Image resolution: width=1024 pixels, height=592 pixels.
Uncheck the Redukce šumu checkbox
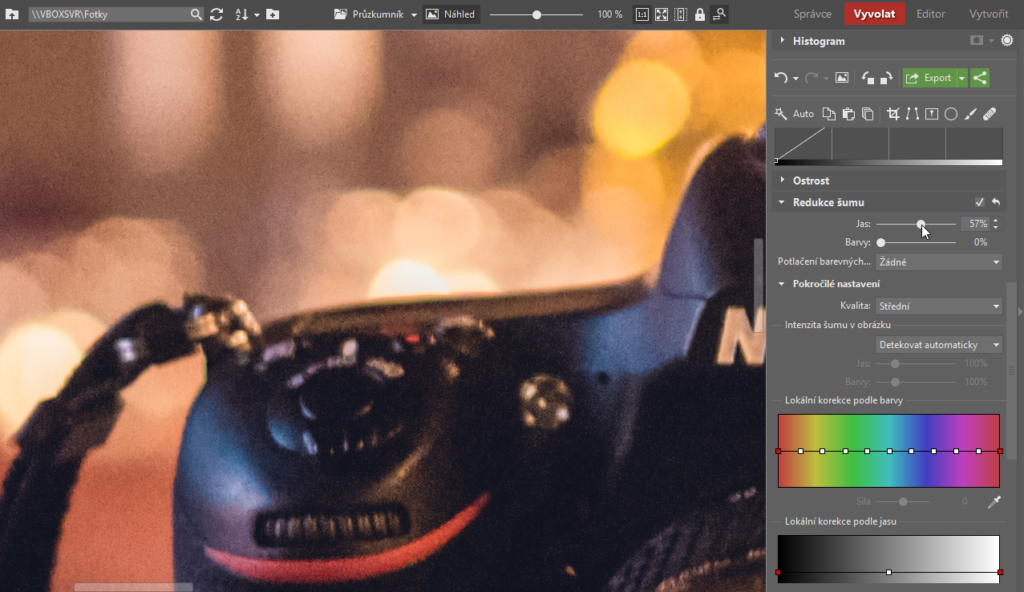tap(979, 202)
